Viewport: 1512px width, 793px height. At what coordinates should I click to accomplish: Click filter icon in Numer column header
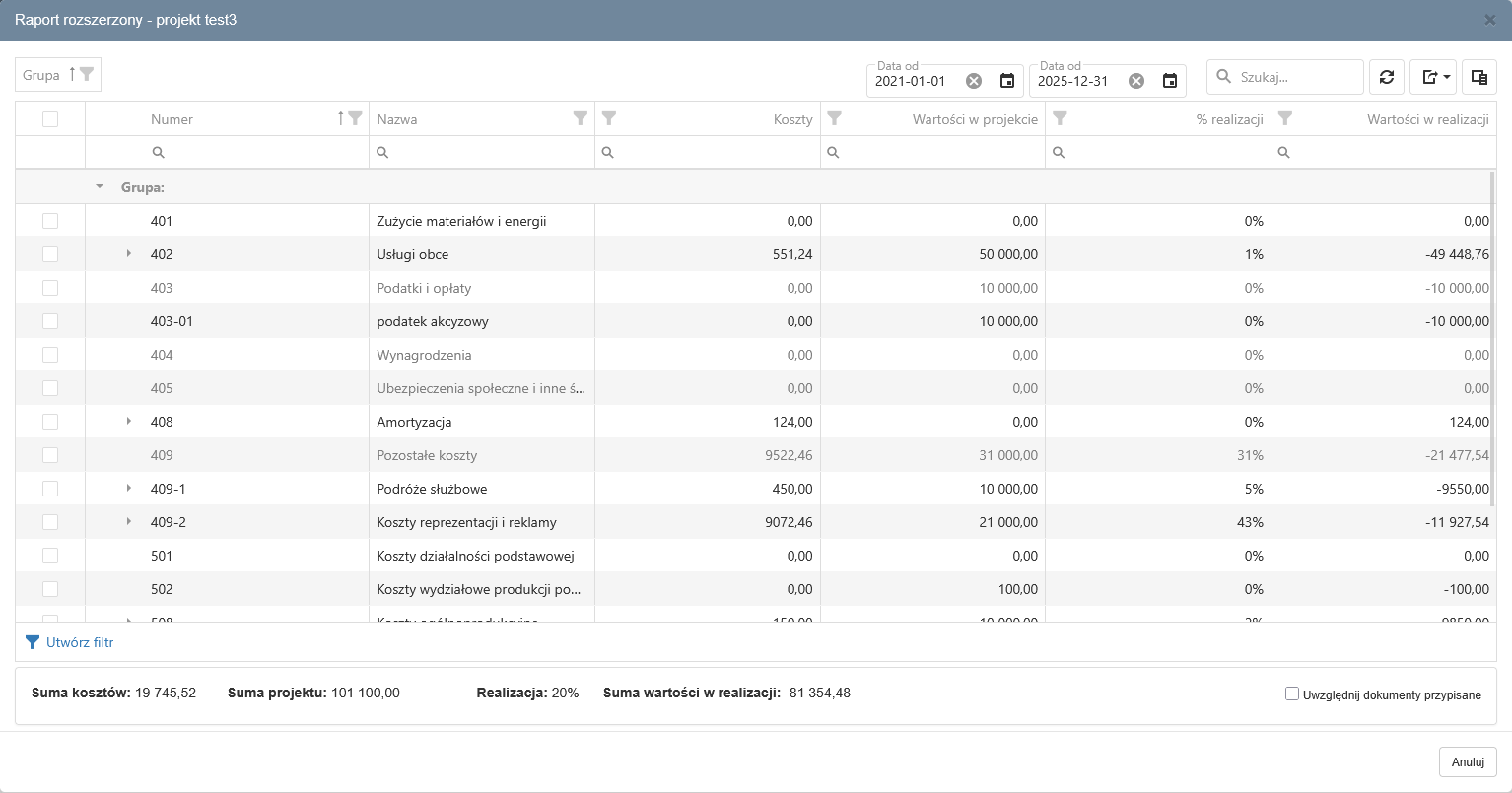coord(355,119)
